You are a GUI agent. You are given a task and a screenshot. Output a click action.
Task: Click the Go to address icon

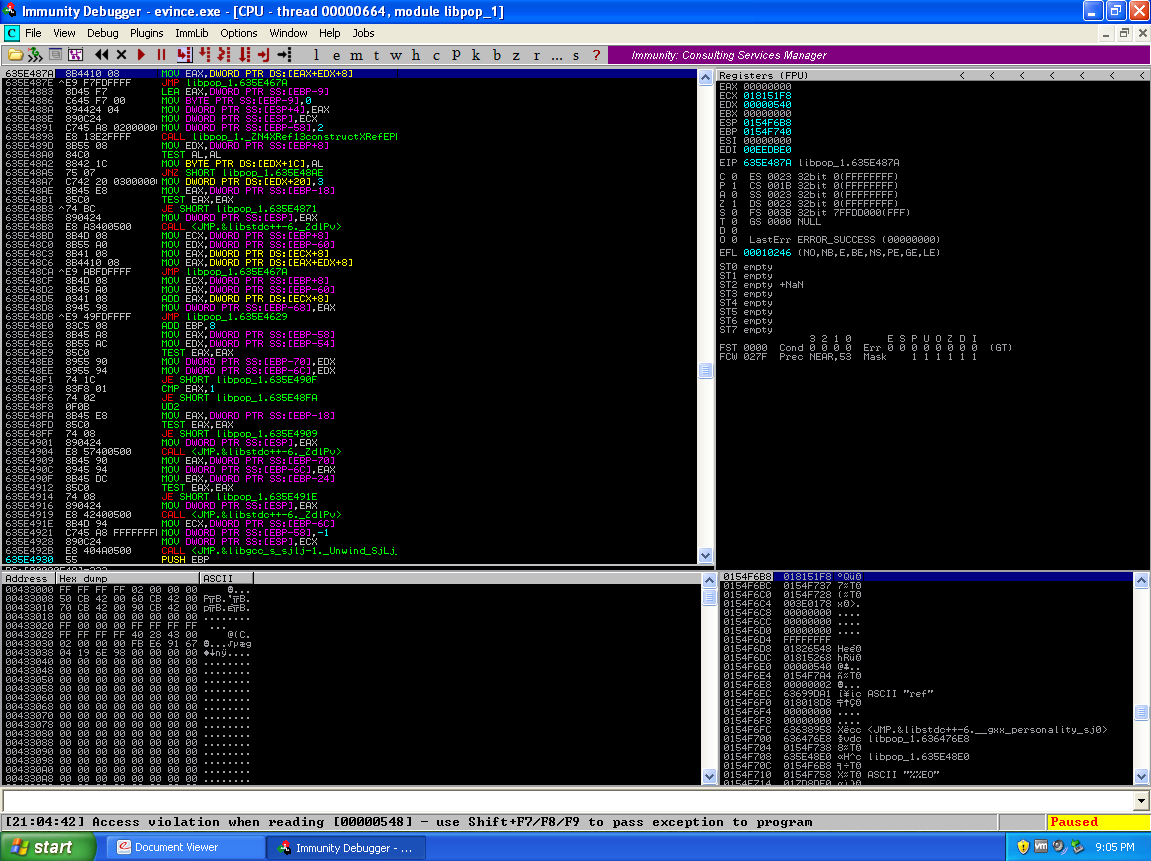284,55
